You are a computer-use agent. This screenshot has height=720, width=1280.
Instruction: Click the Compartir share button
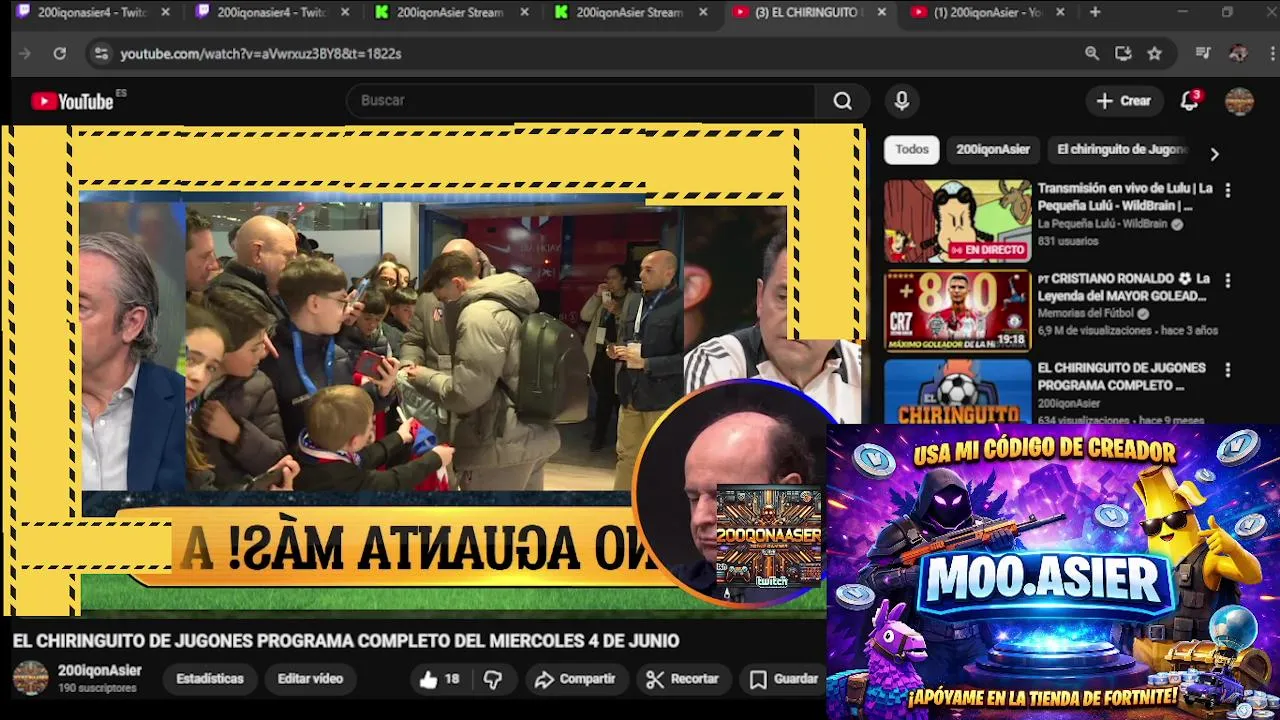pos(574,679)
